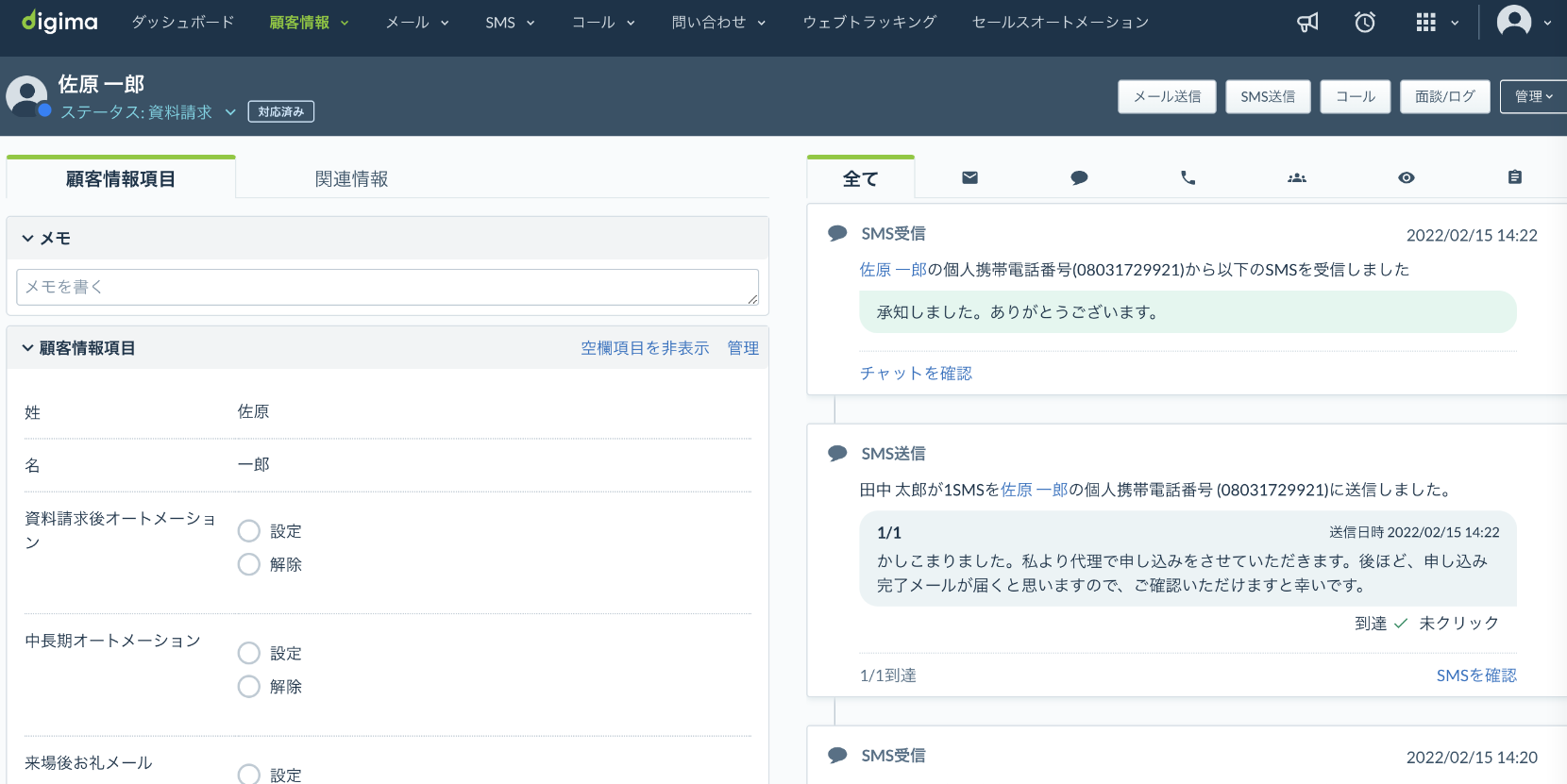Switch to 顧客情報項目 tab

pos(121,178)
